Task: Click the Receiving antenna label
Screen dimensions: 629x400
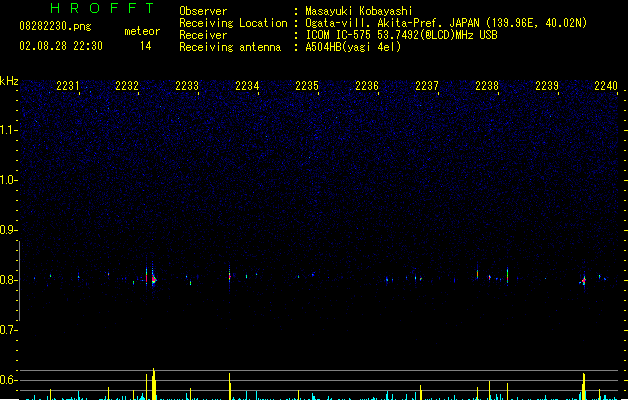Action: (x=230, y=47)
